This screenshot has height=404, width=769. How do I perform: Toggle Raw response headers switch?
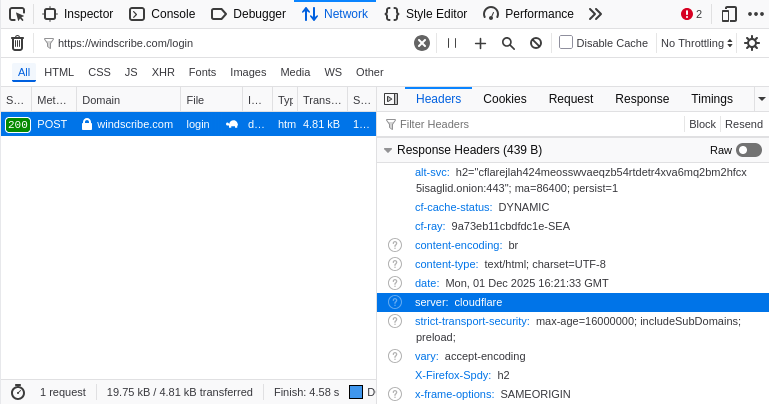point(748,150)
